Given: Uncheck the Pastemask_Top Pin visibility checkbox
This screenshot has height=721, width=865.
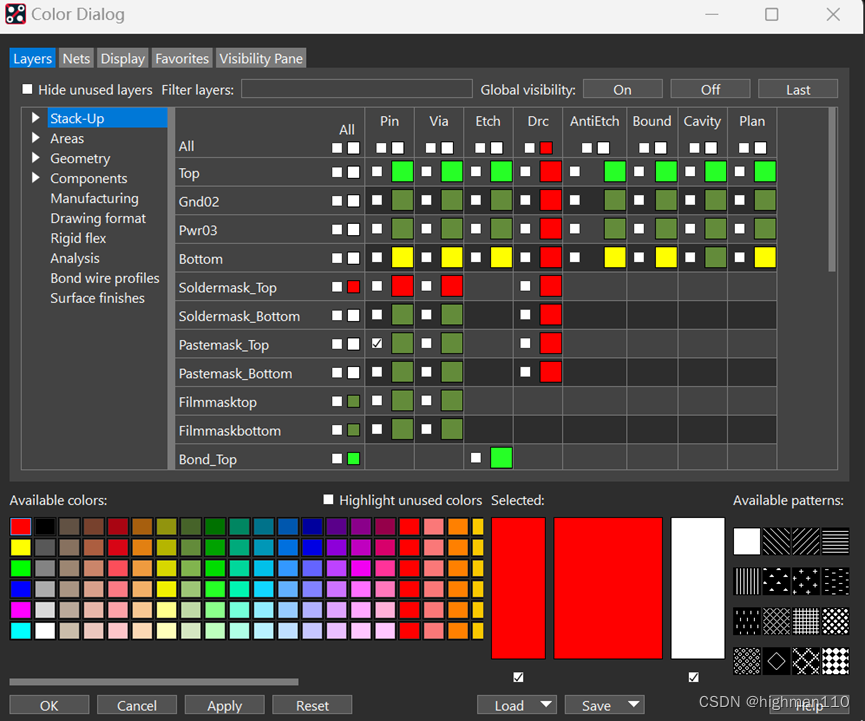Looking at the screenshot, I should coord(377,344).
